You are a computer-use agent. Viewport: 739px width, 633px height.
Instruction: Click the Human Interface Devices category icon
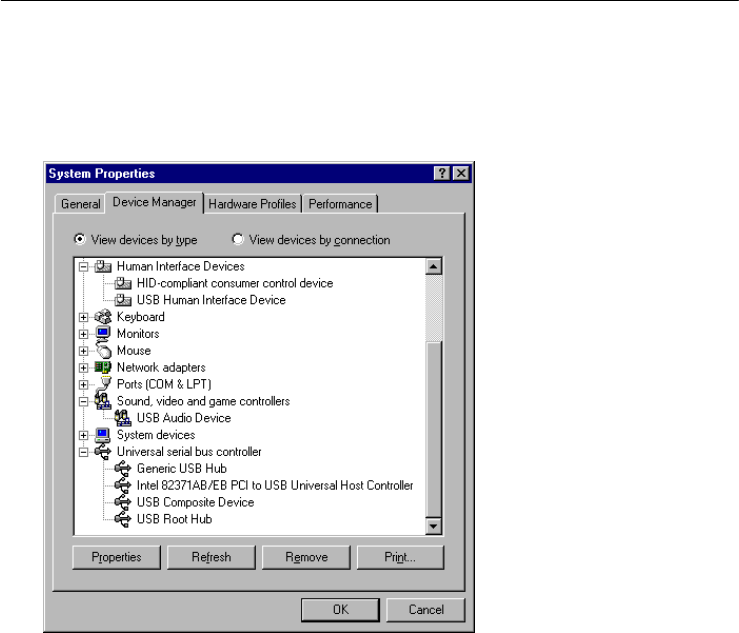103,267
